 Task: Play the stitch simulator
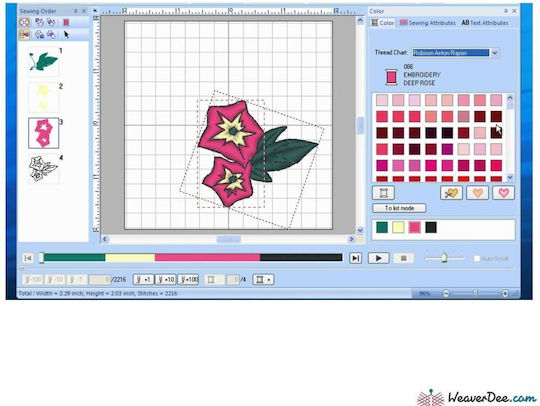378,258
